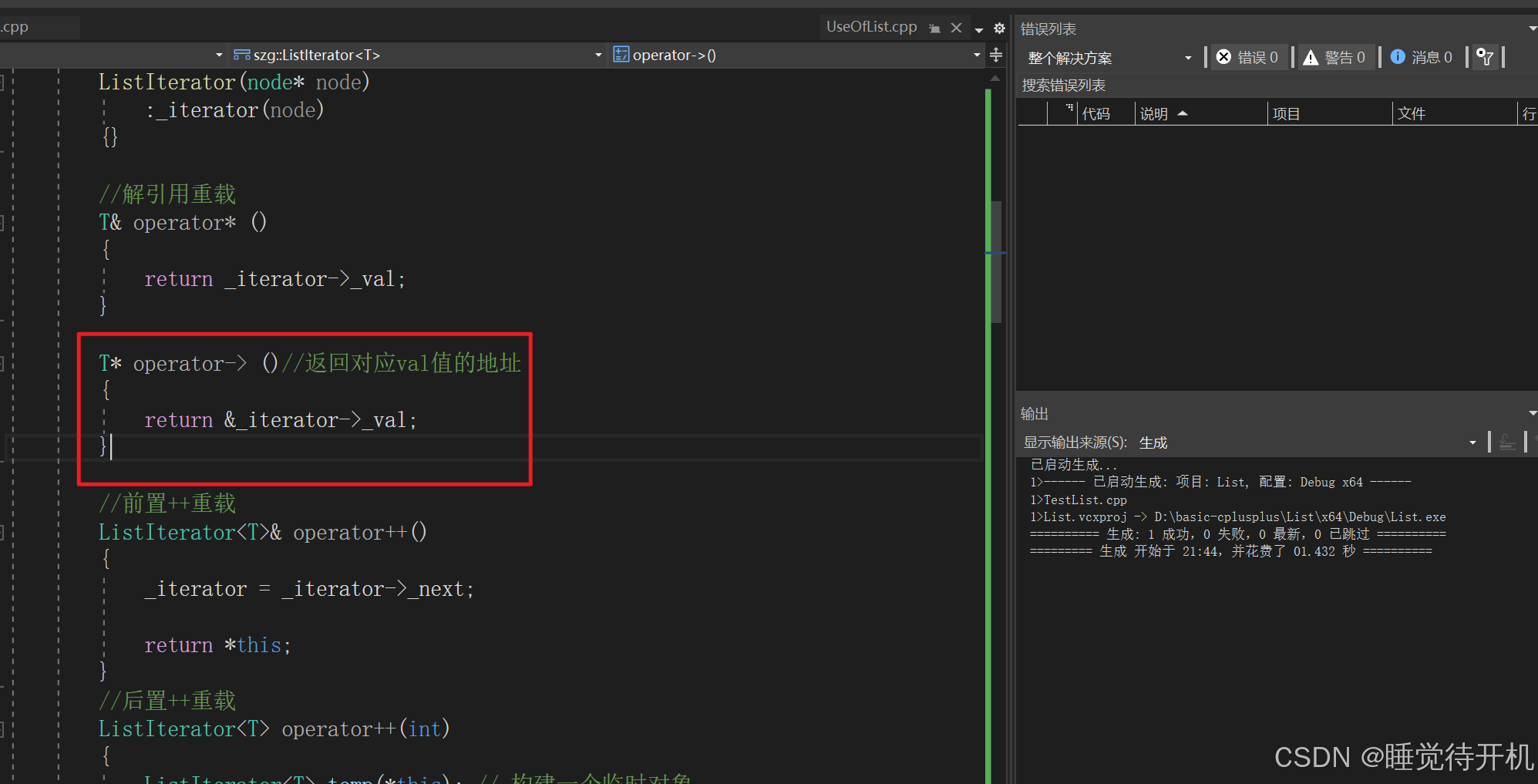Screen dimensions: 1538x784
Task: Open the active files dropdown arrow
Action: pyautogui.click(x=979, y=29)
